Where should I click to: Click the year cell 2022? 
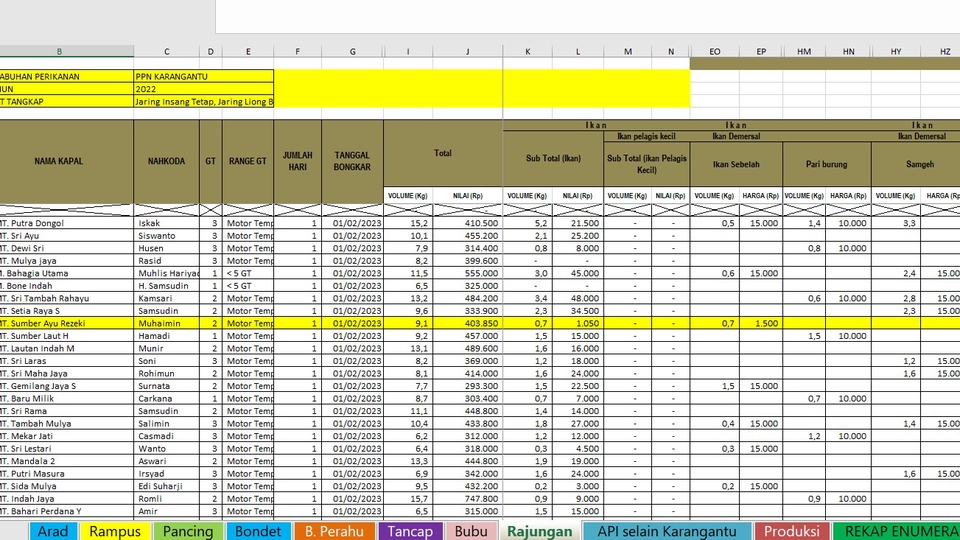pyautogui.click(x=204, y=89)
